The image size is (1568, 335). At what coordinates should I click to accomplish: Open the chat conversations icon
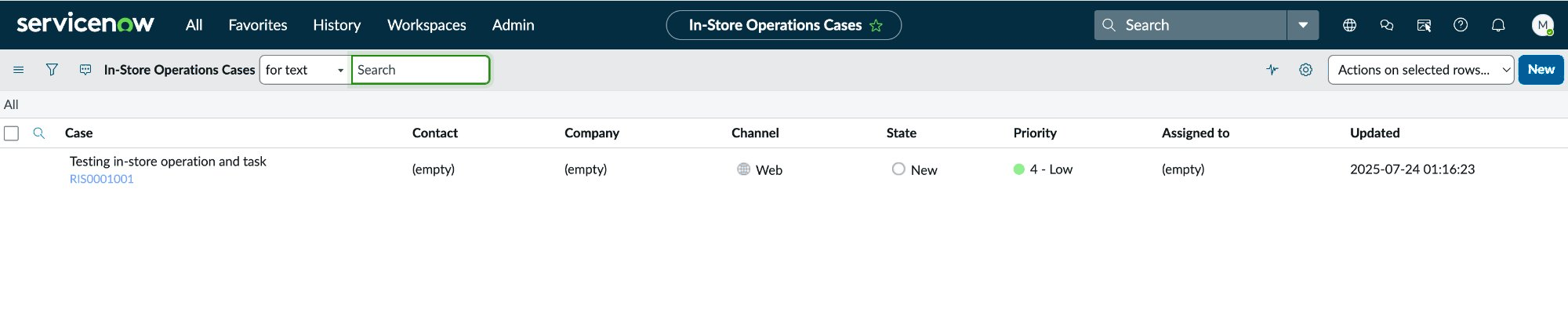[x=1387, y=25]
